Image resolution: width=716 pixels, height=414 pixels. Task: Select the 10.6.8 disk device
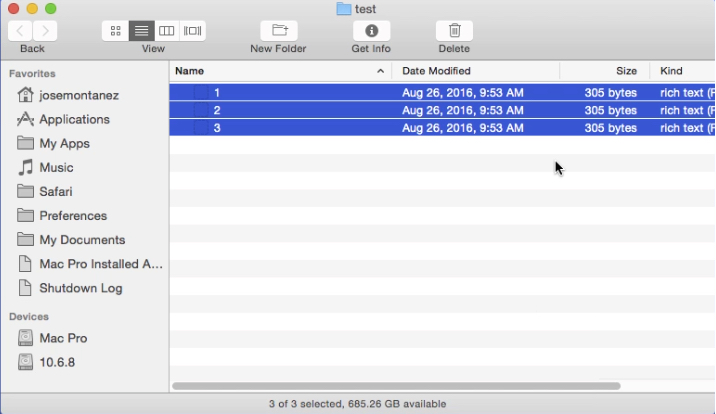(x=46, y=362)
